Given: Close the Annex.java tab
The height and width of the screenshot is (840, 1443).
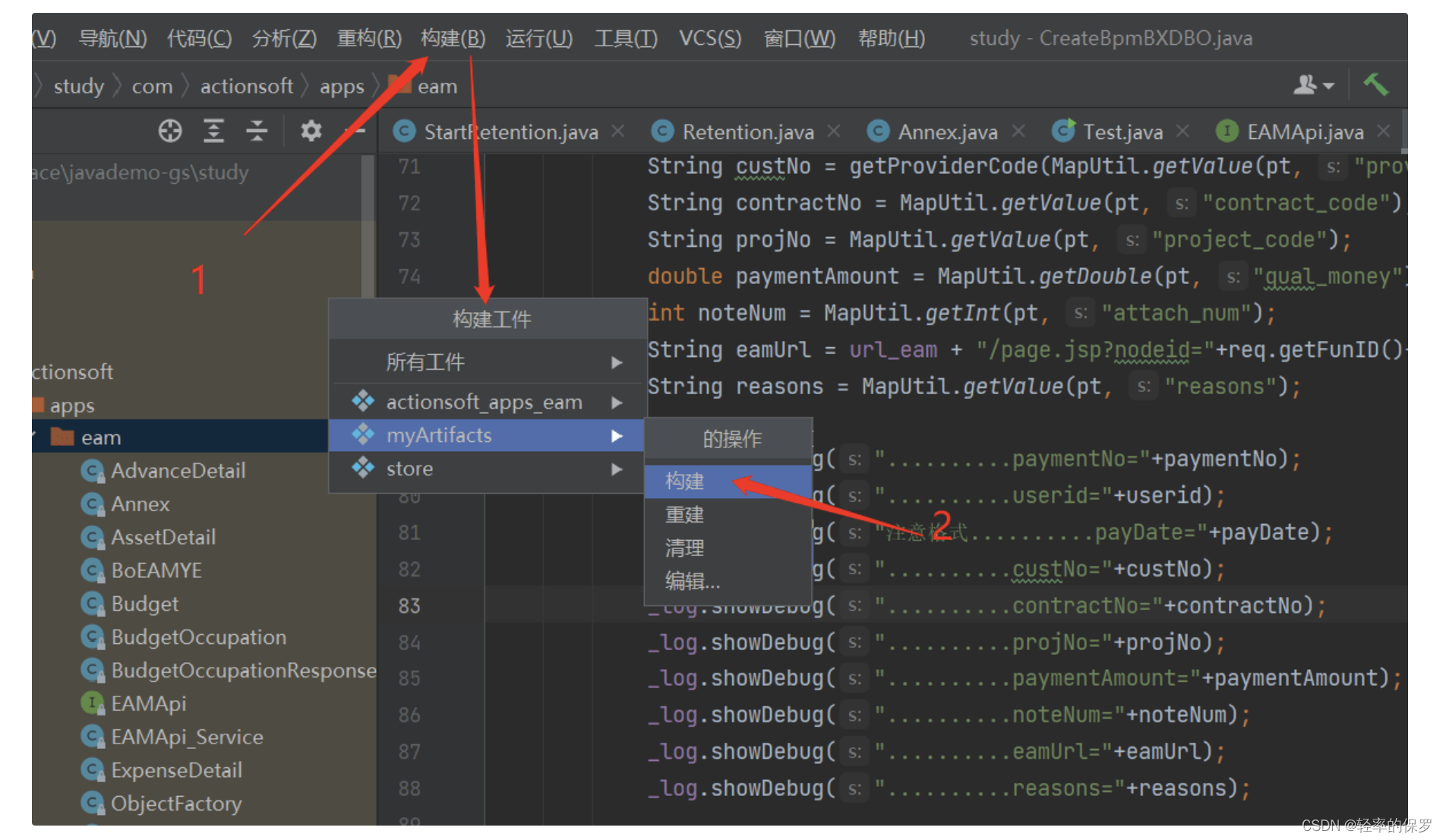Looking at the screenshot, I should click(x=1018, y=131).
